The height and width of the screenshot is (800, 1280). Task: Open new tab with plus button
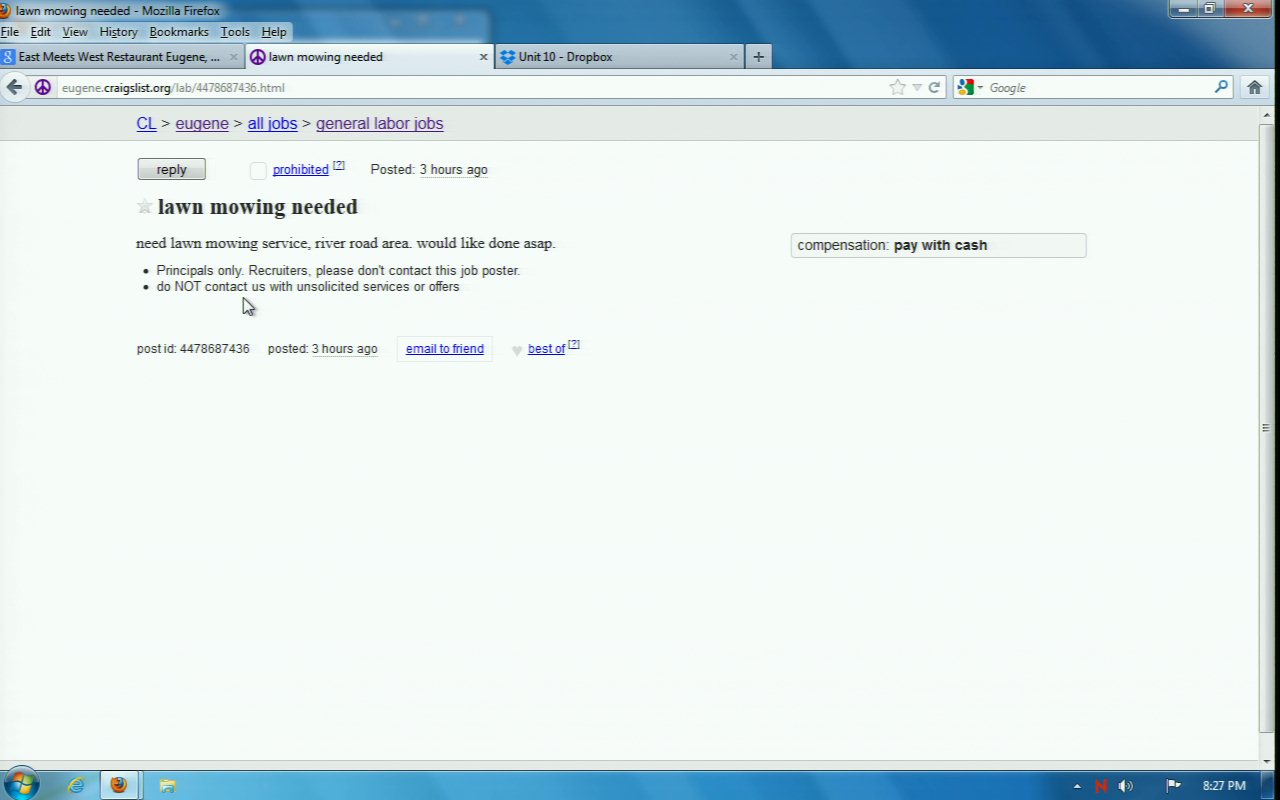pos(758,57)
